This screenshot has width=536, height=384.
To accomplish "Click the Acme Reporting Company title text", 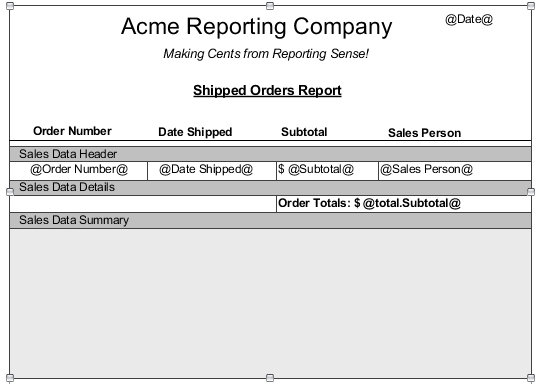I will (x=256, y=27).
